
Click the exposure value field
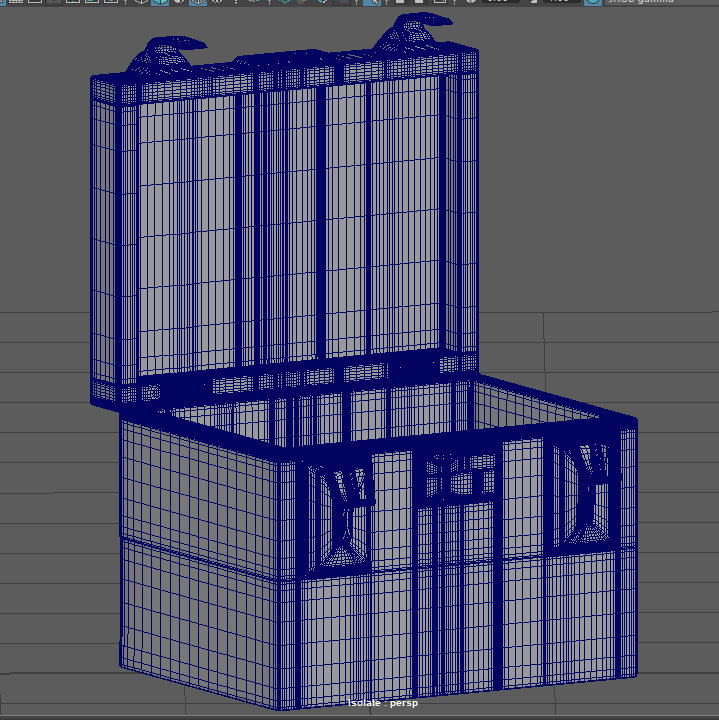(500, 2)
